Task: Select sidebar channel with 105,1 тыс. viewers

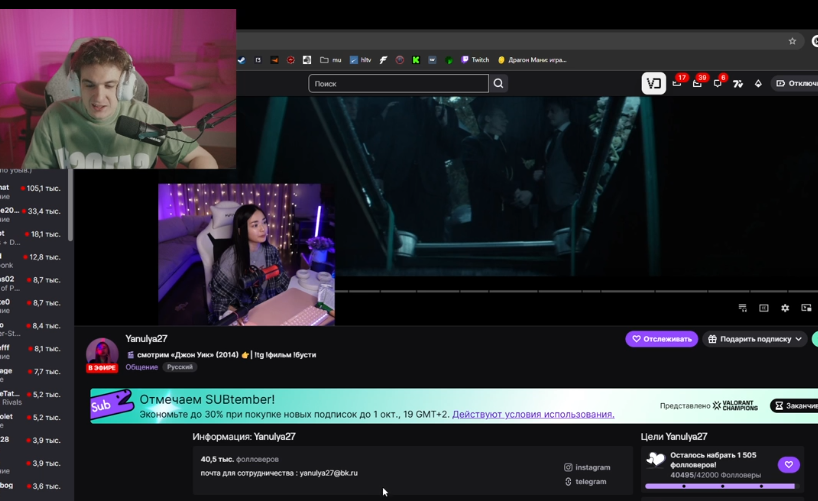Action: point(31,191)
